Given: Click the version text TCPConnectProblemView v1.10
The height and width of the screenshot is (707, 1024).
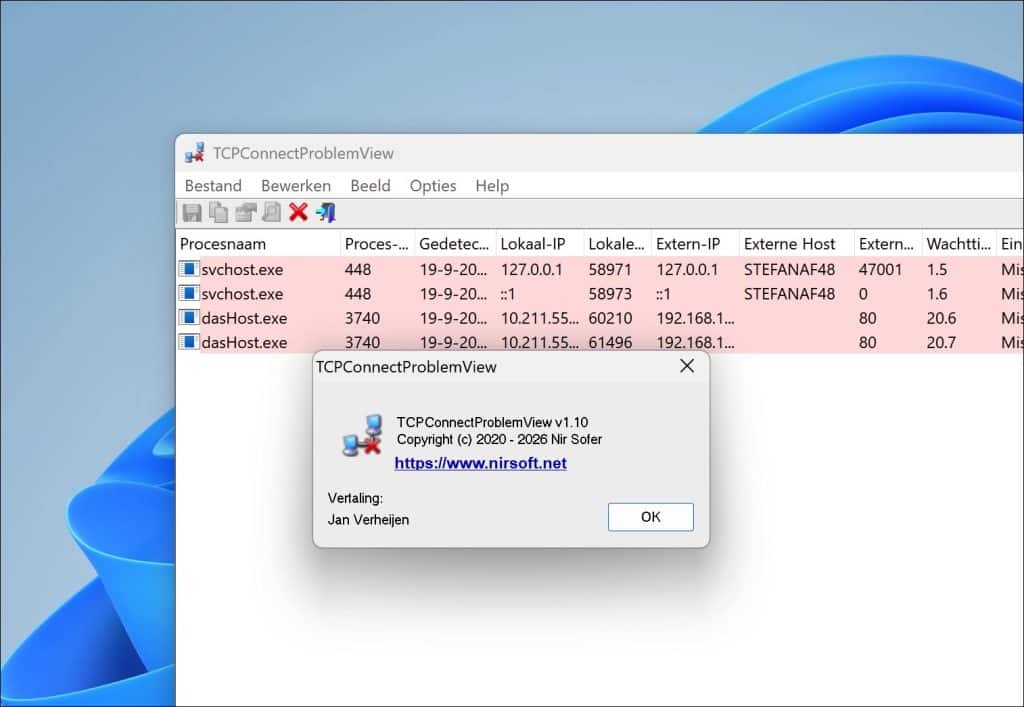Looking at the screenshot, I should click(492, 422).
